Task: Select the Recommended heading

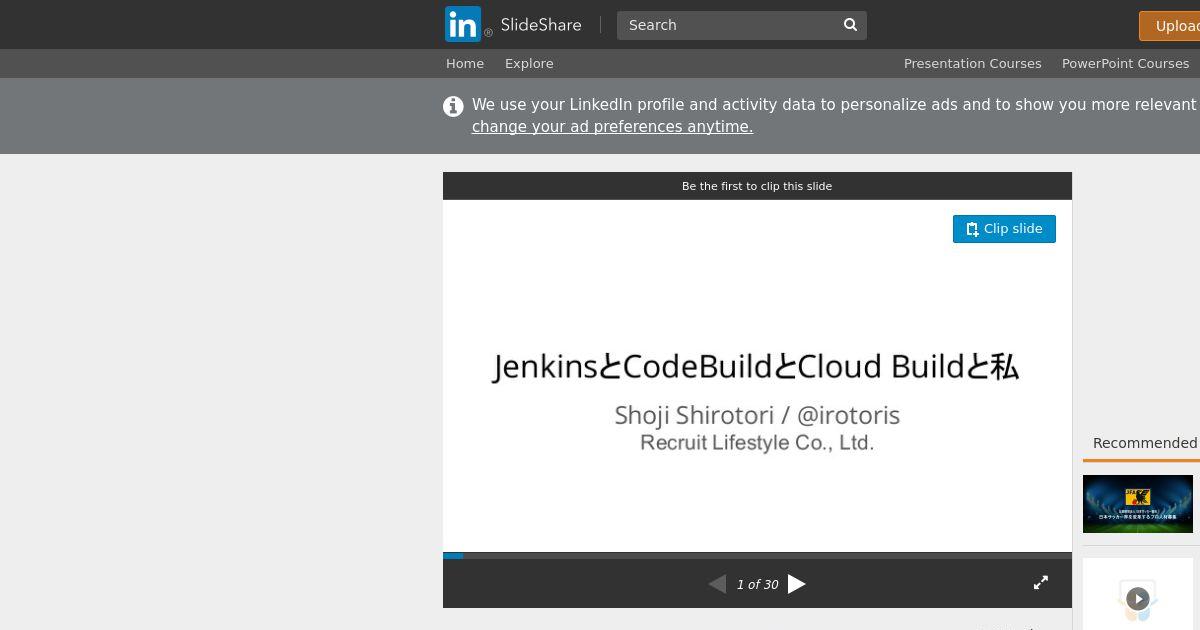Action: [1145, 443]
